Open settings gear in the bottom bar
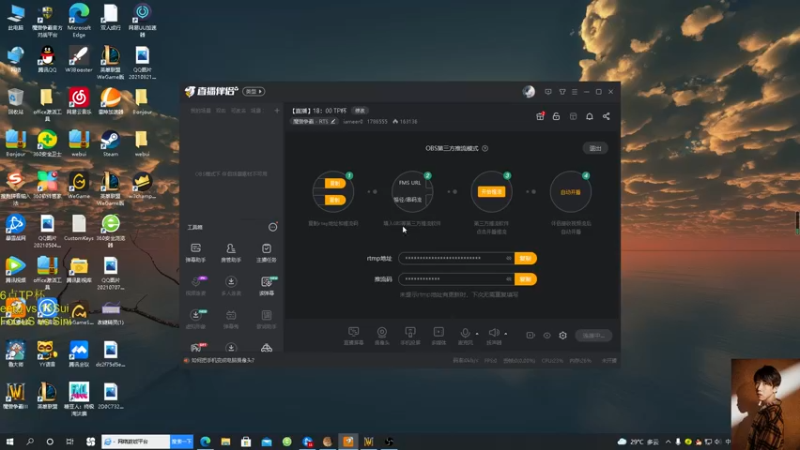This screenshot has height=450, width=800. (563, 335)
